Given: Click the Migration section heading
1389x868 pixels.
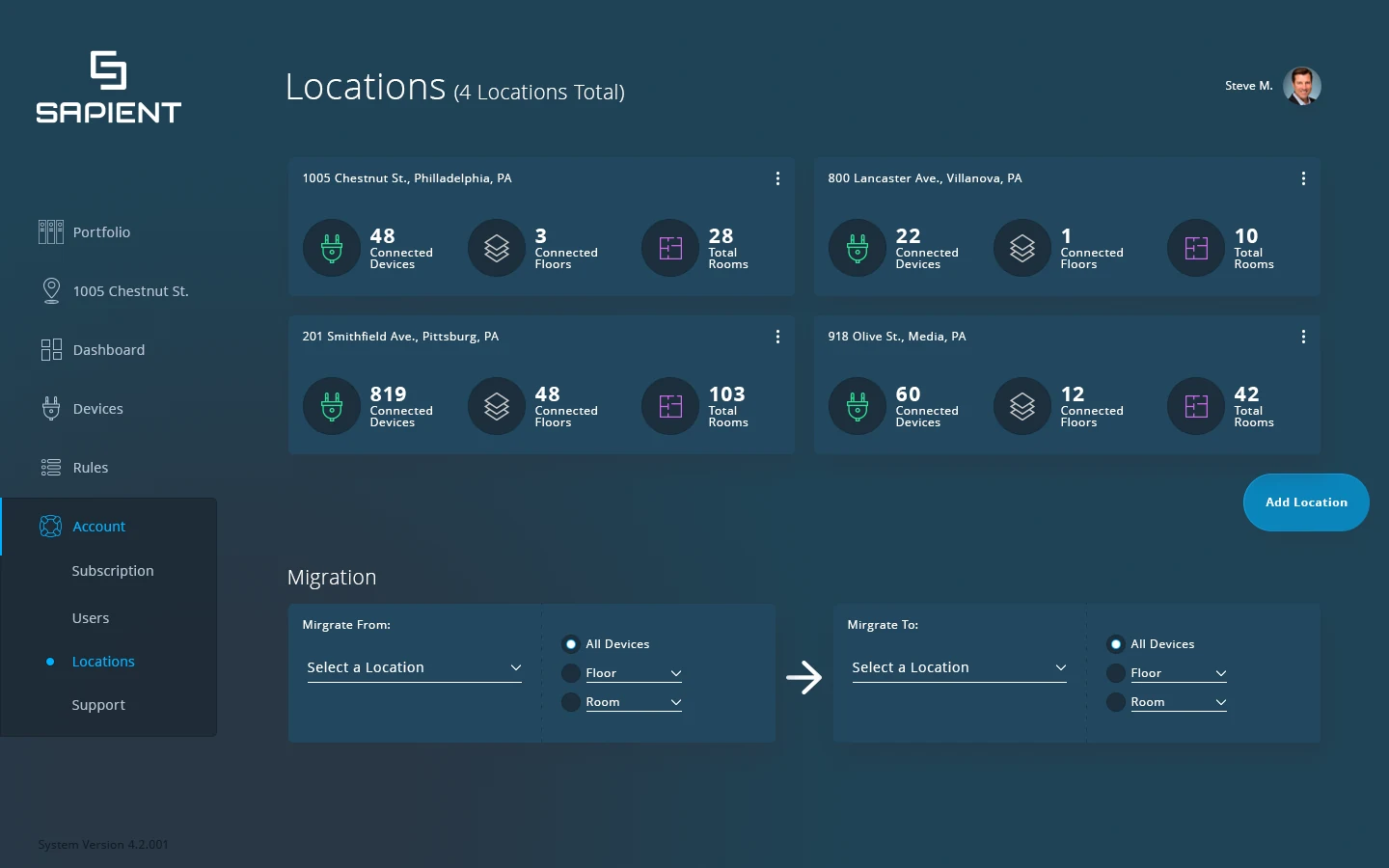Looking at the screenshot, I should (x=332, y=577).
